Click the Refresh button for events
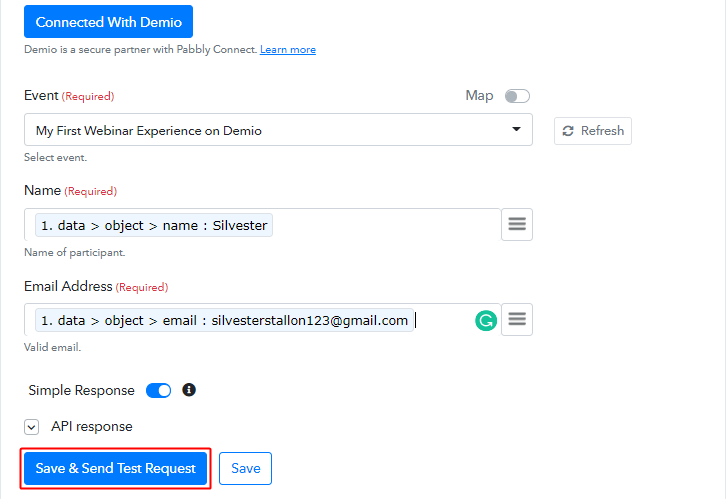The width and height of the screenshot is (726, 499). coord(593,131)
